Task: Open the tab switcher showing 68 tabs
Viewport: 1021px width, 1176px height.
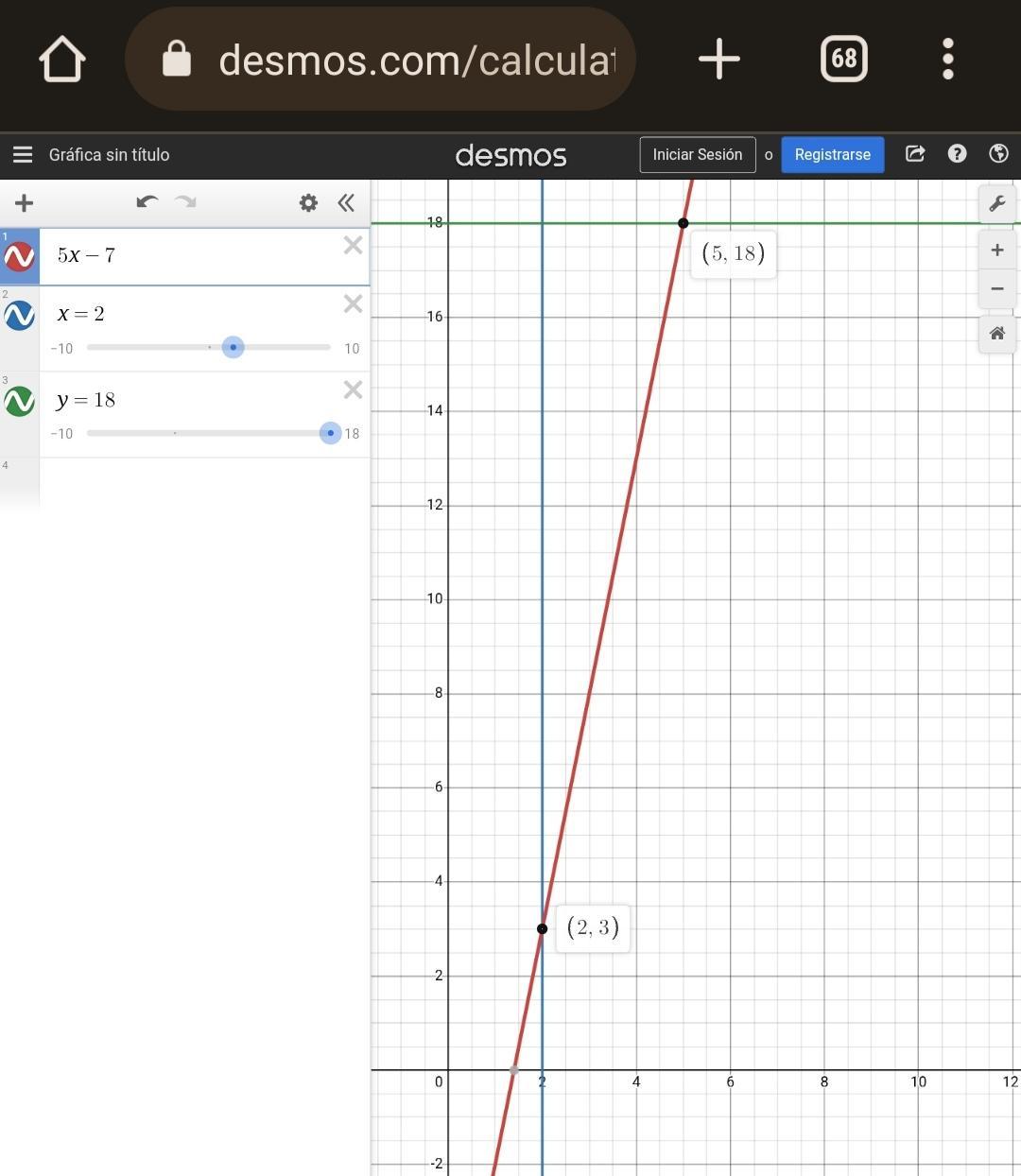Action: tap(843, 59)
